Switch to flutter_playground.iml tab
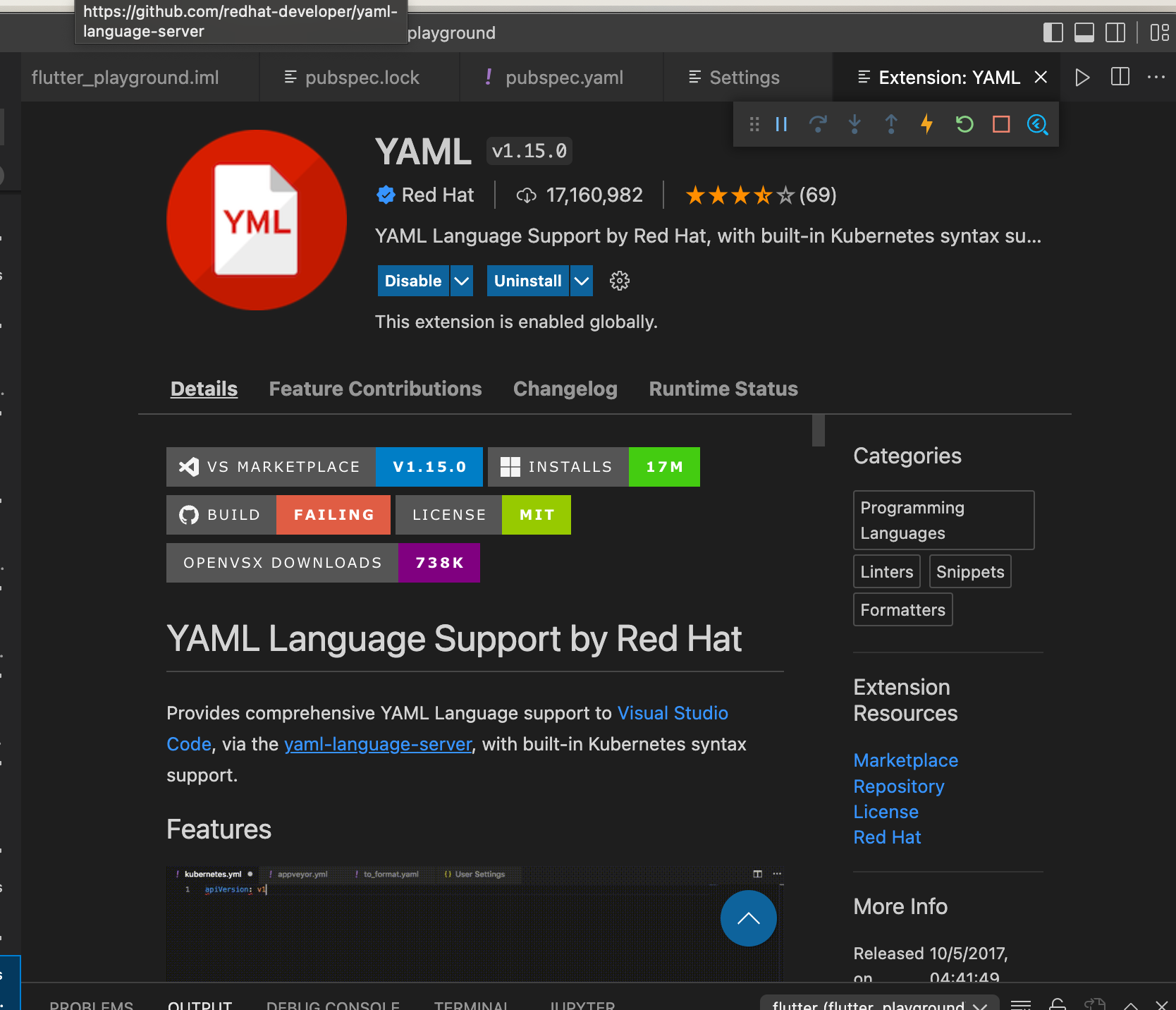Viewport: 1176px width, 1010px height. (x=125, y=77)
